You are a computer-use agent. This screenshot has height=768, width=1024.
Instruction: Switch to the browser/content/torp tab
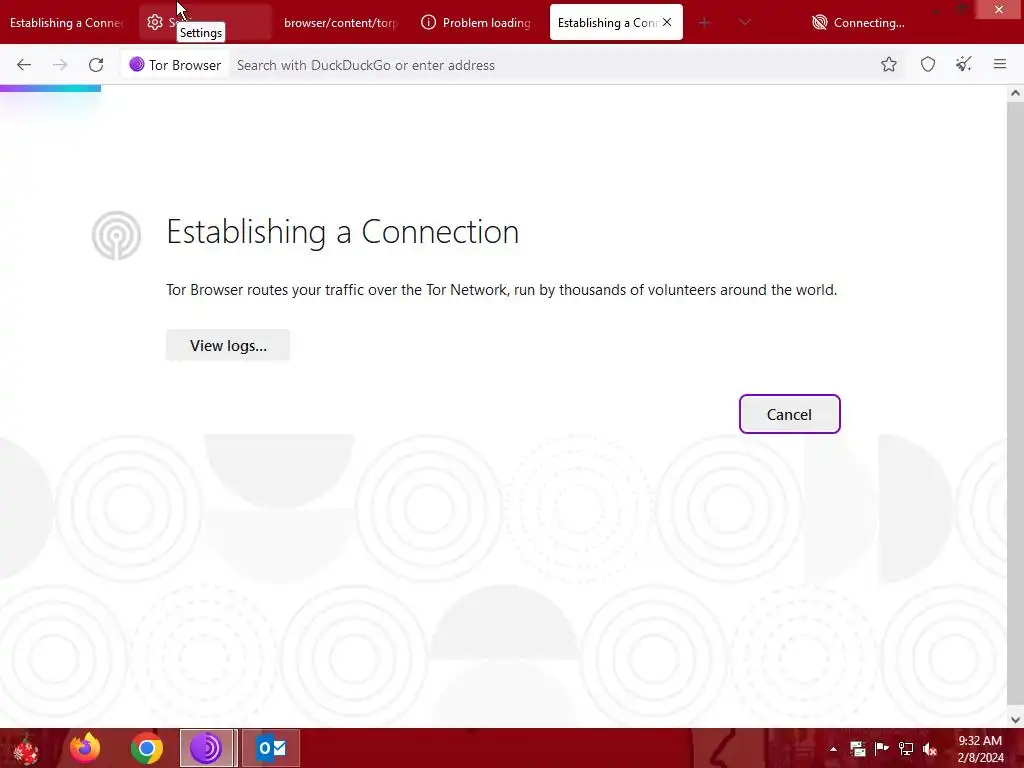pos(340,23)
